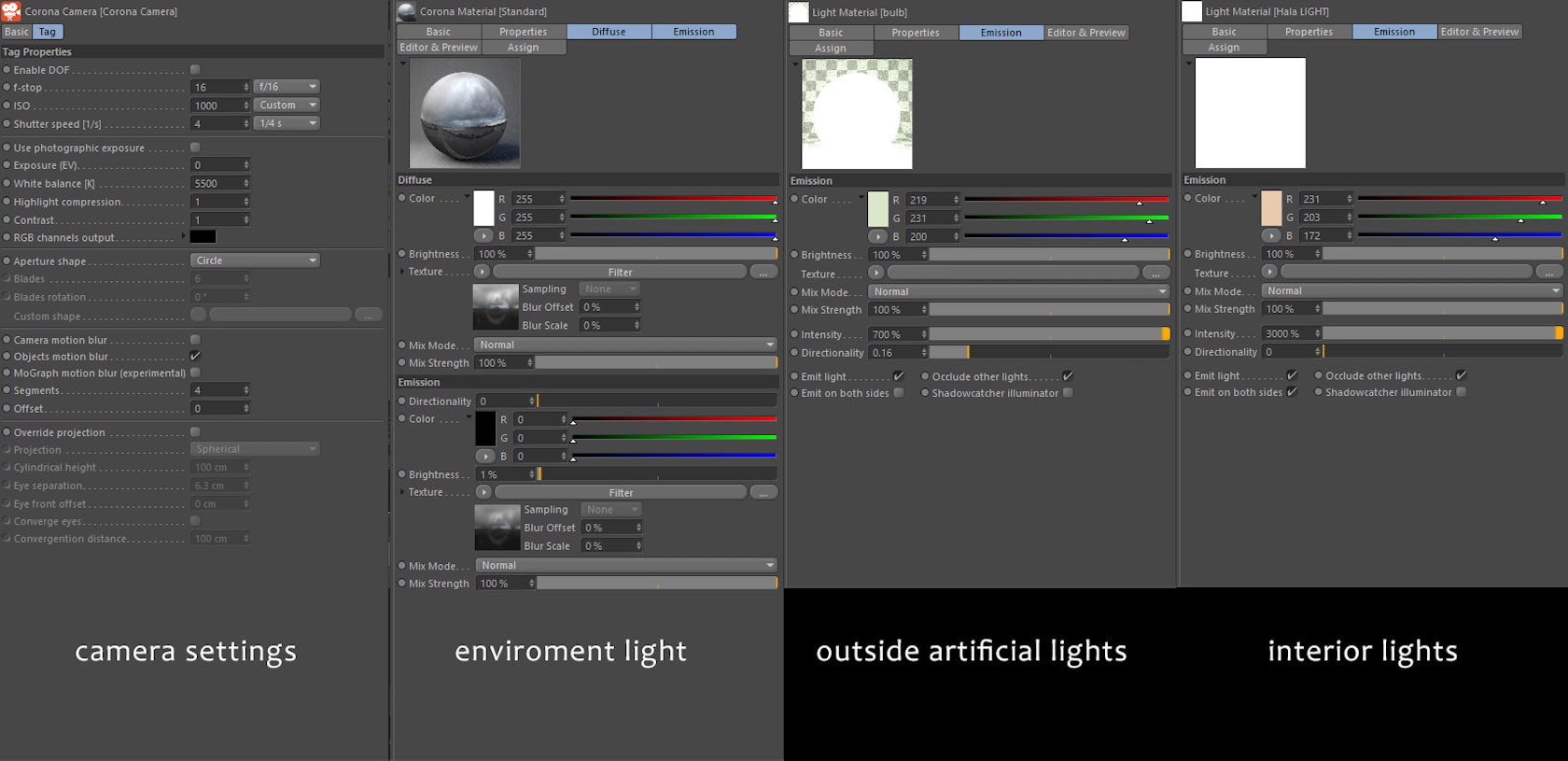The width and height of the screenshot is (1568, 761).
Task: Click the Light Material bulb header icon
Action: [x=798, y=12]
